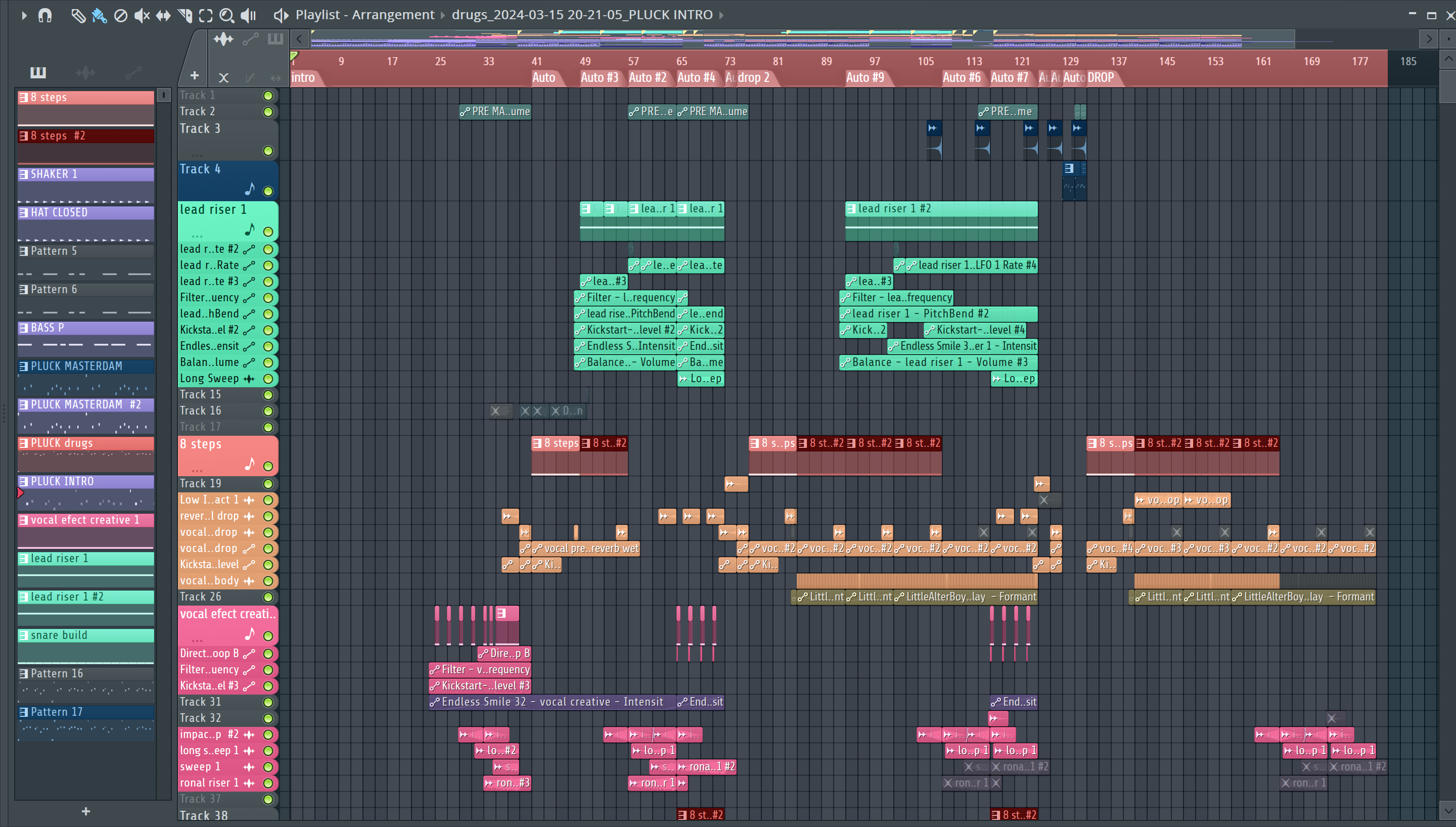1456x827 pixels.
Task: Toggle 8 steps track mute LED
Action: (x=268, y=466)
